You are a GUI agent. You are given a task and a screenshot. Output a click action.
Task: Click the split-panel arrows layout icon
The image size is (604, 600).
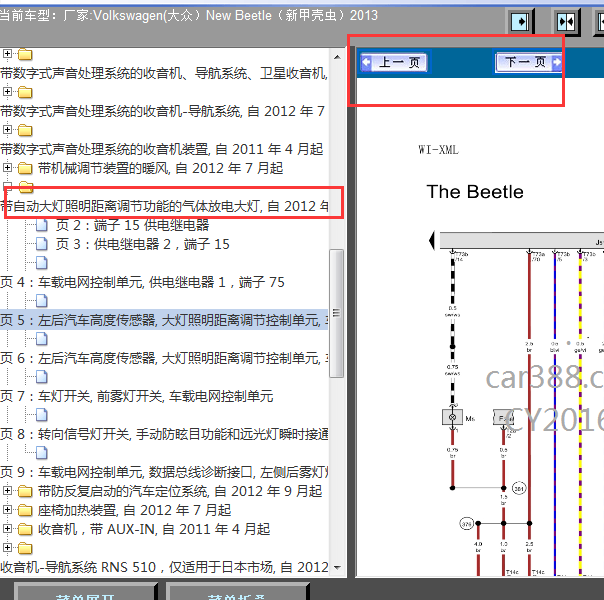pos(566,22)
